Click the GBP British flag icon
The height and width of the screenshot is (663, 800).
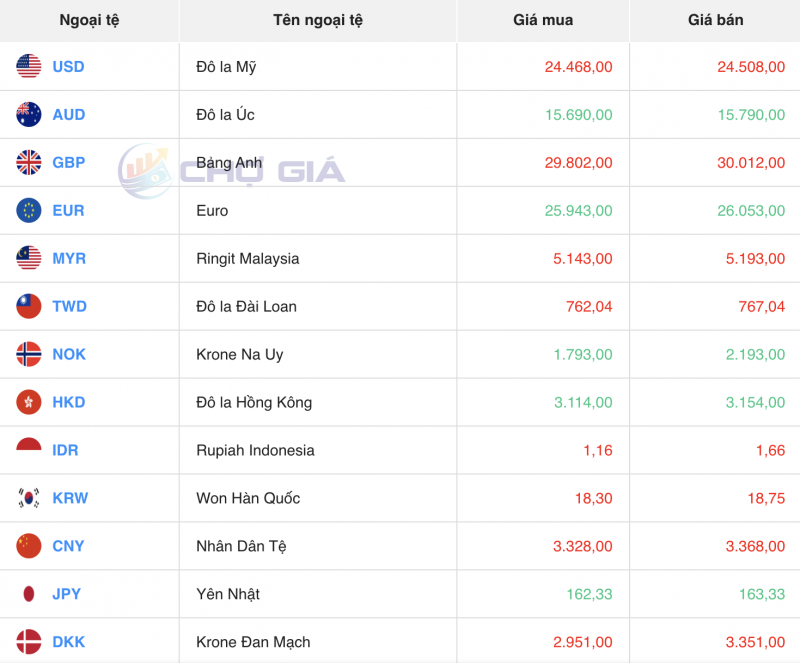(x=25, y=163)
